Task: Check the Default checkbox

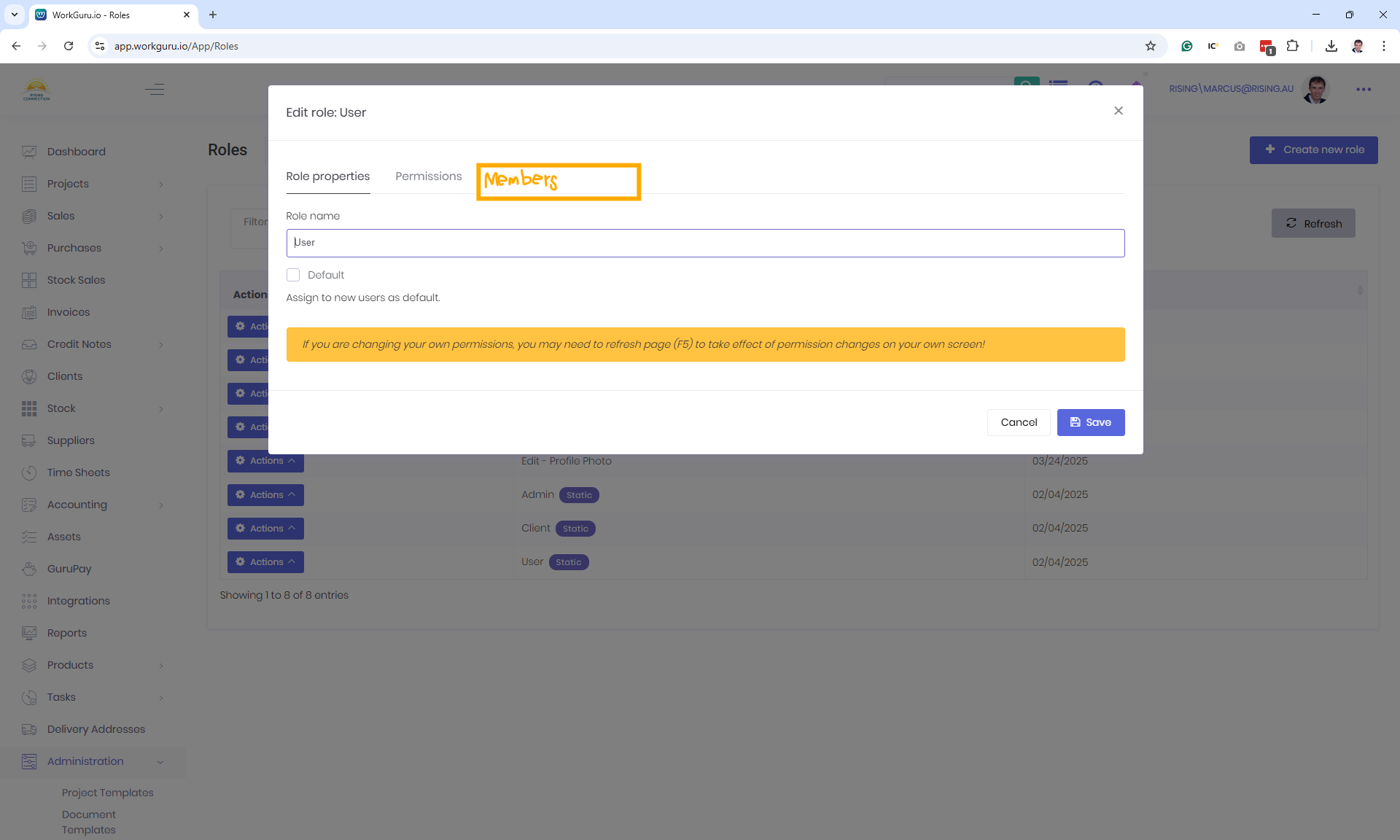Action: (293, 275)
